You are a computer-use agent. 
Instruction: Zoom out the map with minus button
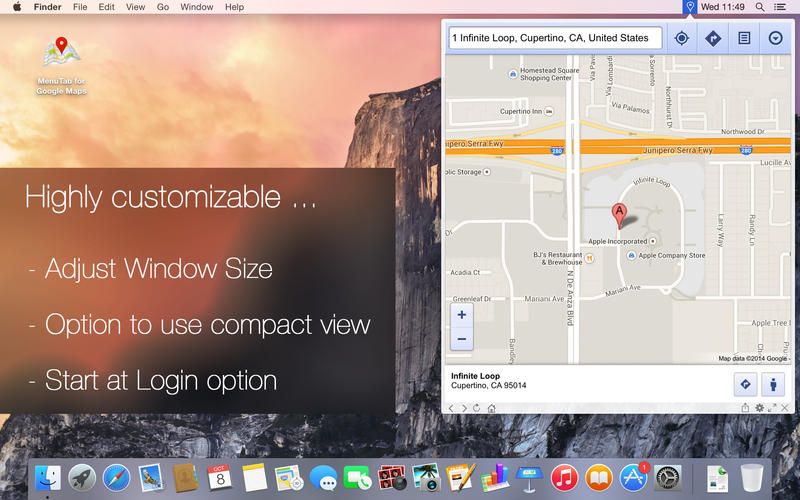click(461, 339)
